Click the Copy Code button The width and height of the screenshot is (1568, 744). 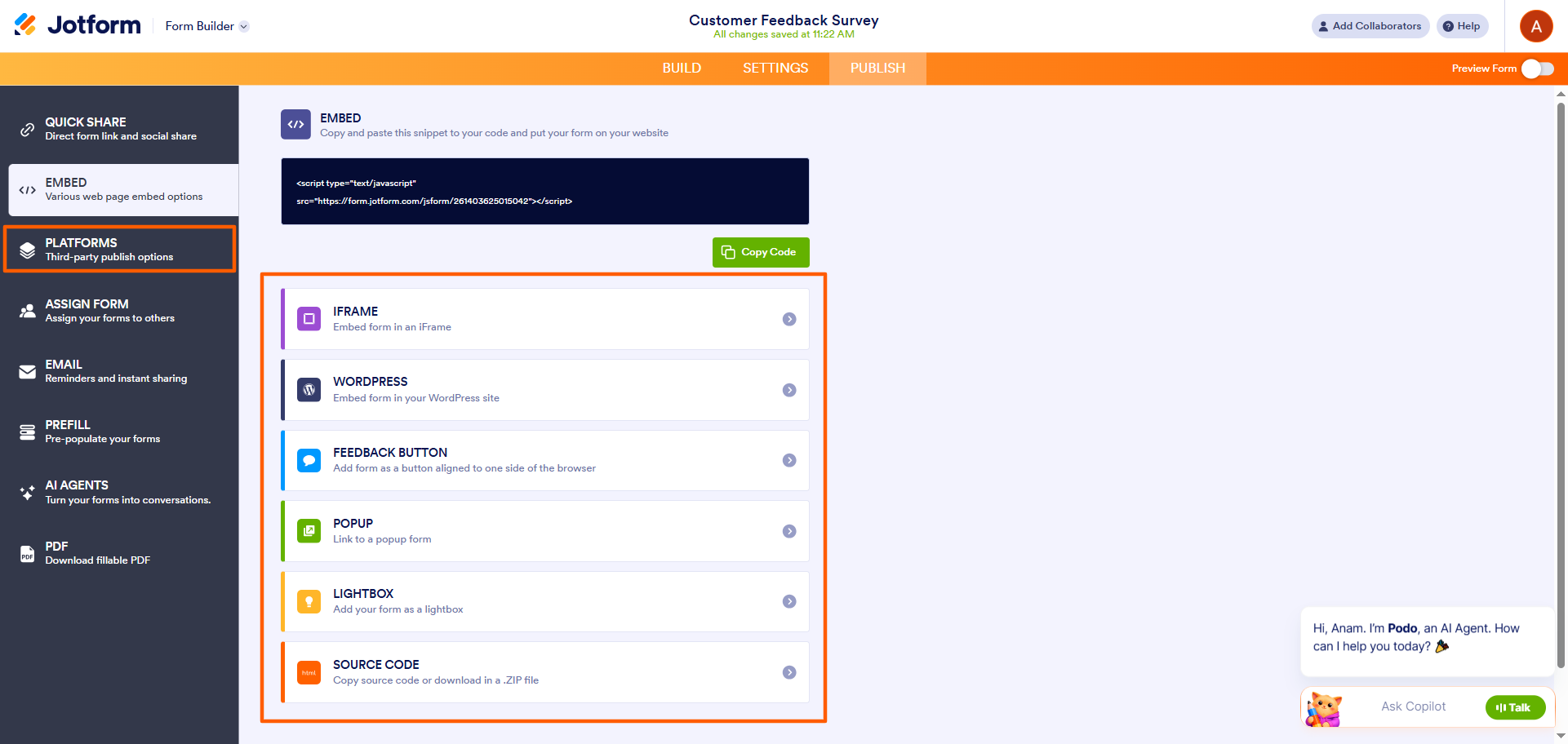(761, 252)
